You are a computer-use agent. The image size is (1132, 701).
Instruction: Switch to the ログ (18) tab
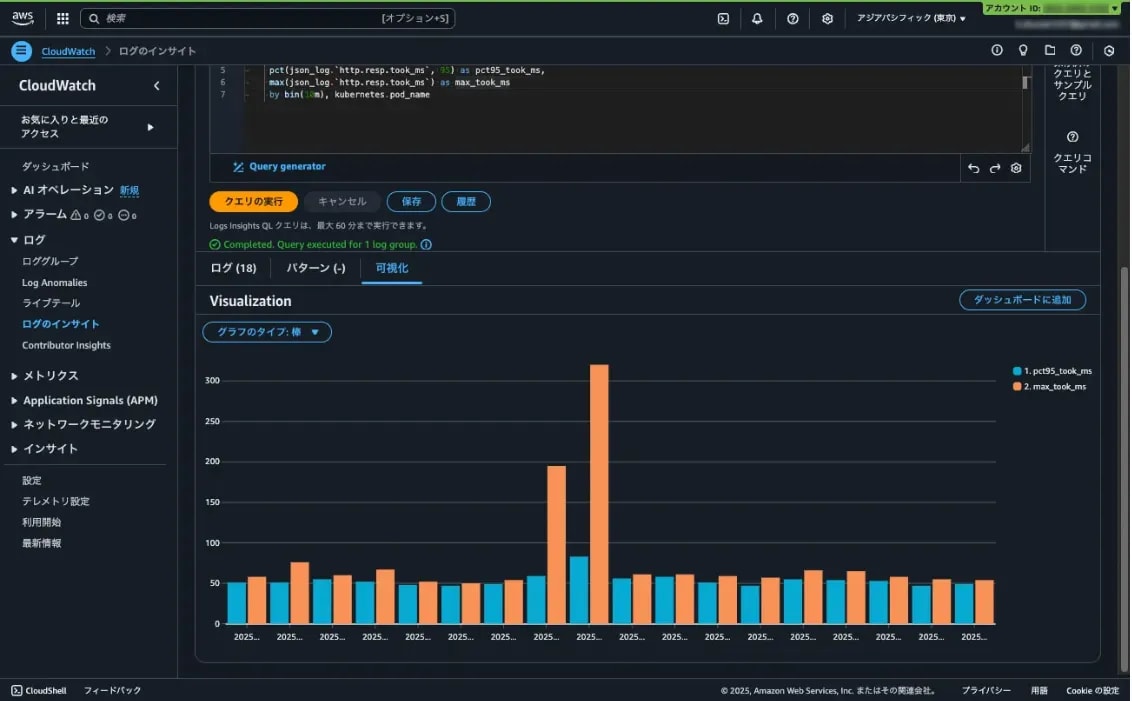233,268
